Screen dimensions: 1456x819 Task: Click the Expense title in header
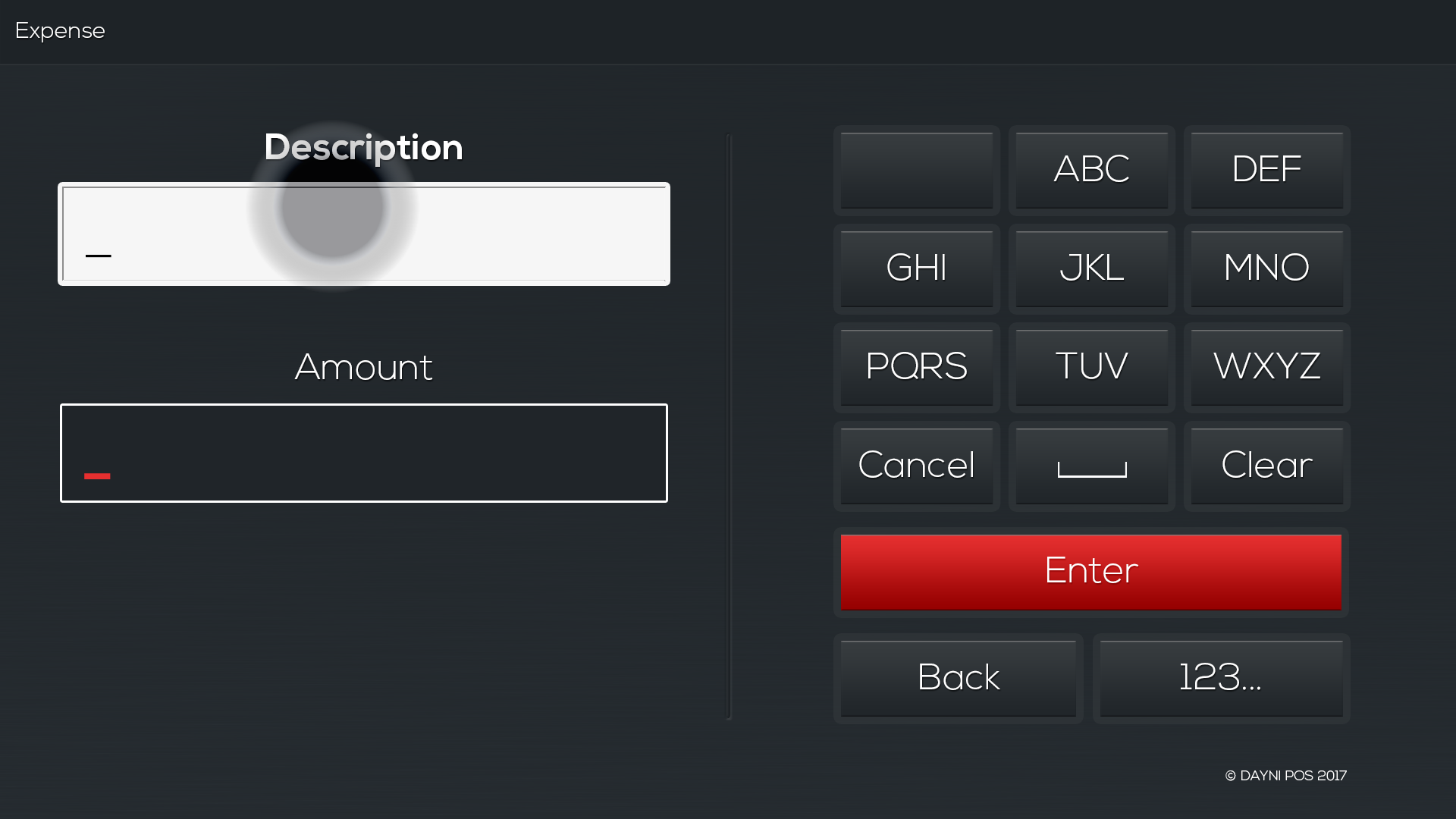pyautogui.click(x=60, y=31)
